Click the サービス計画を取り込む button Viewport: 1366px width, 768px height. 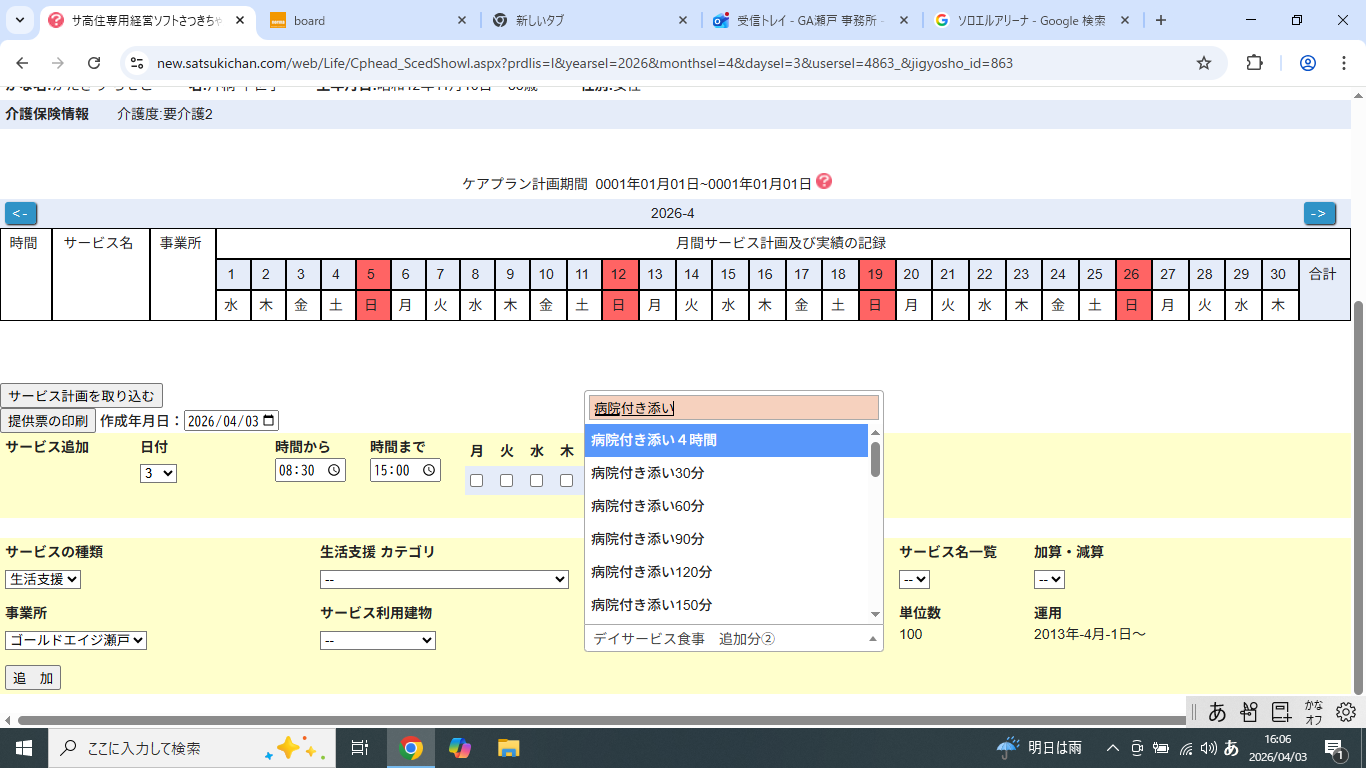(x=81, y=396)
